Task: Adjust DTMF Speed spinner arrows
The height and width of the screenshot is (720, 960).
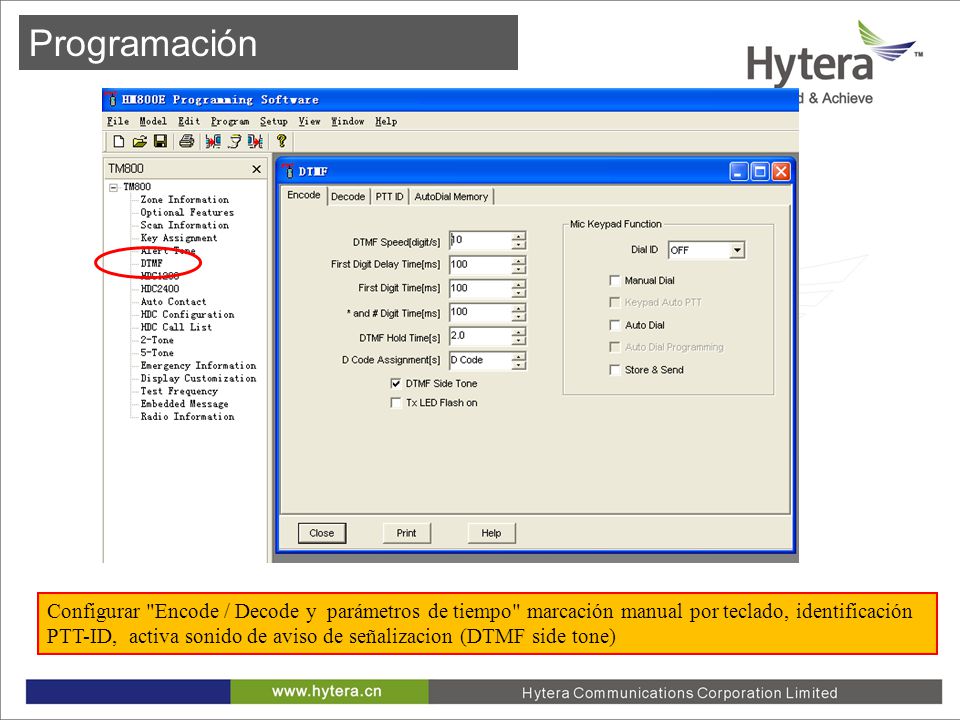Action: click(519, 241)
